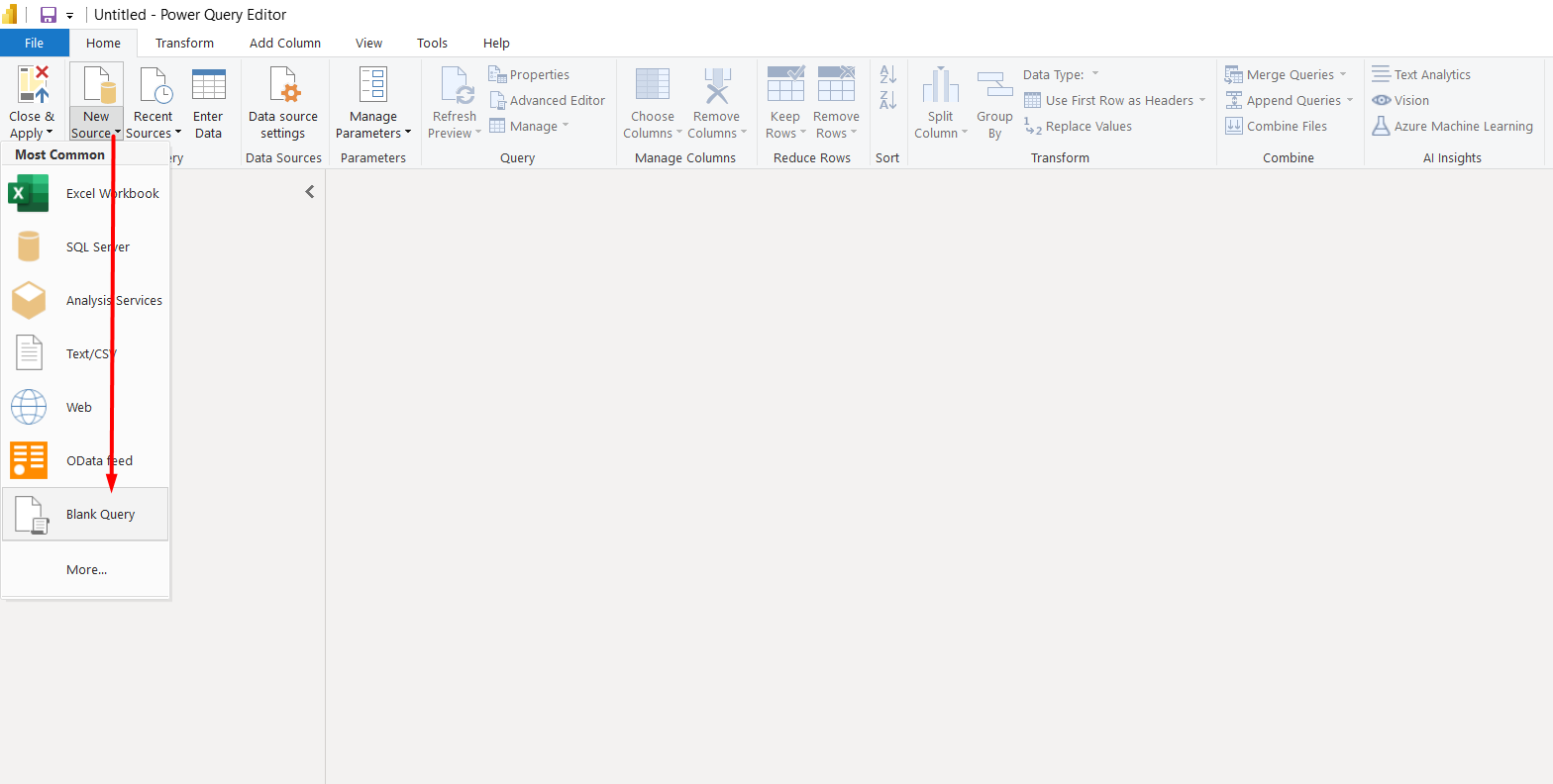Viewport: 1553px width, 784px height.
Task: Click Merge Queries
Action: 1281,74
